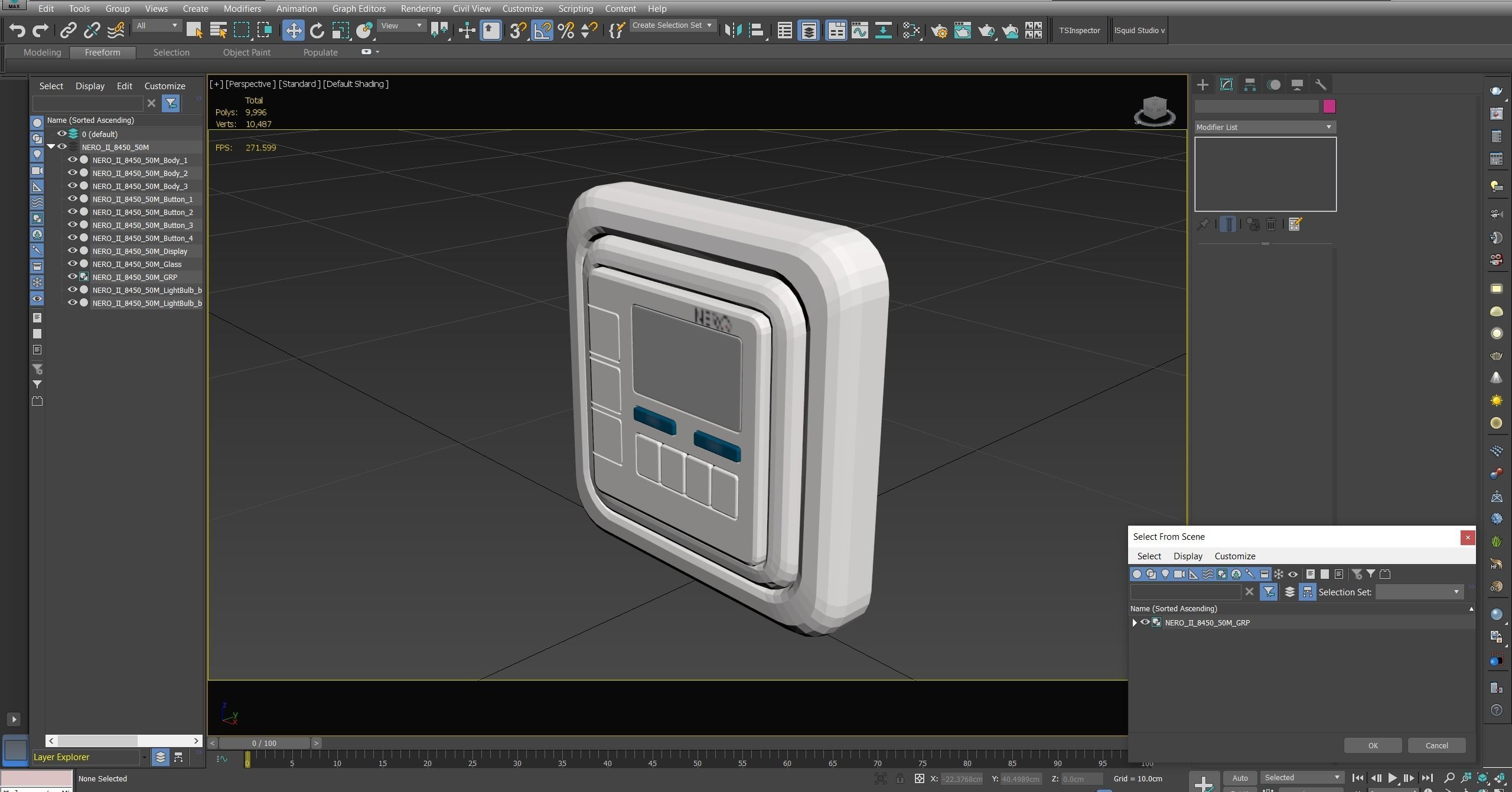Open the Modifier List dropdown

pos(1265,127)
